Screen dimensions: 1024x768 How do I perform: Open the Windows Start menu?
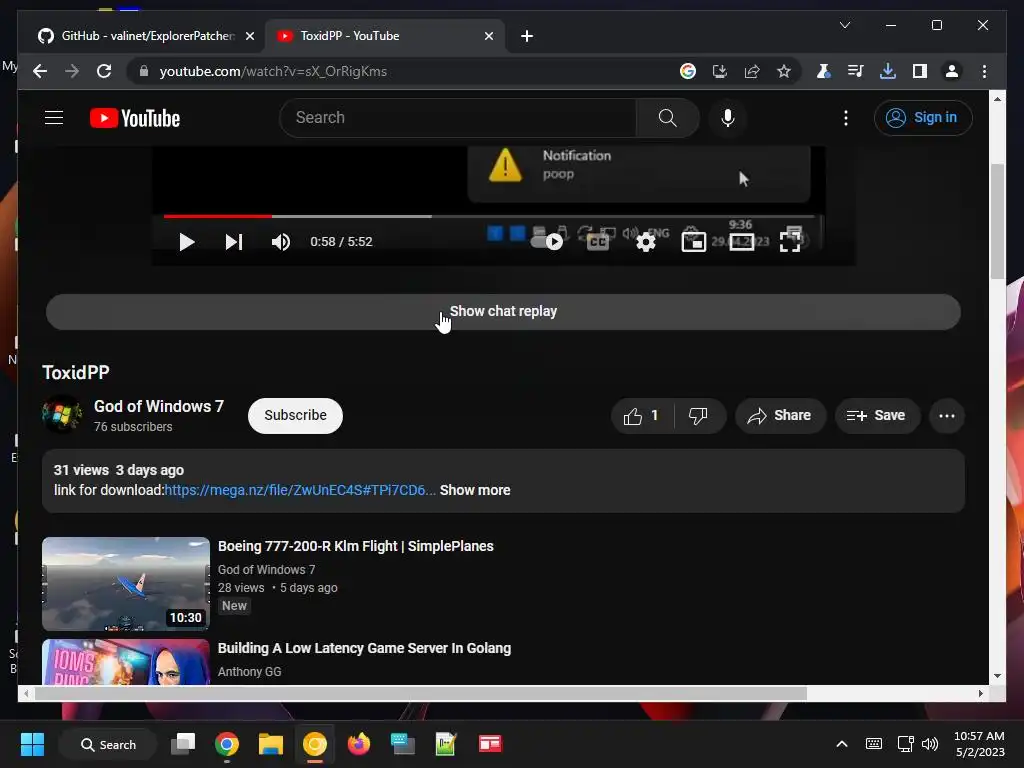point(32,744)
